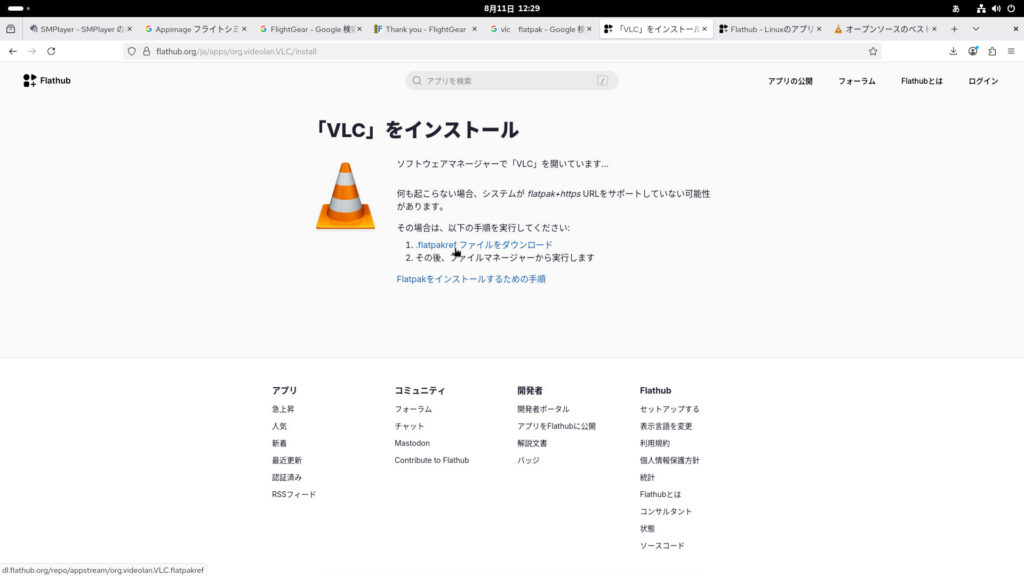Focus the アプリを検索 search field
The width and height of the screenshot is (1024, 576).
[x=511, y=80]
